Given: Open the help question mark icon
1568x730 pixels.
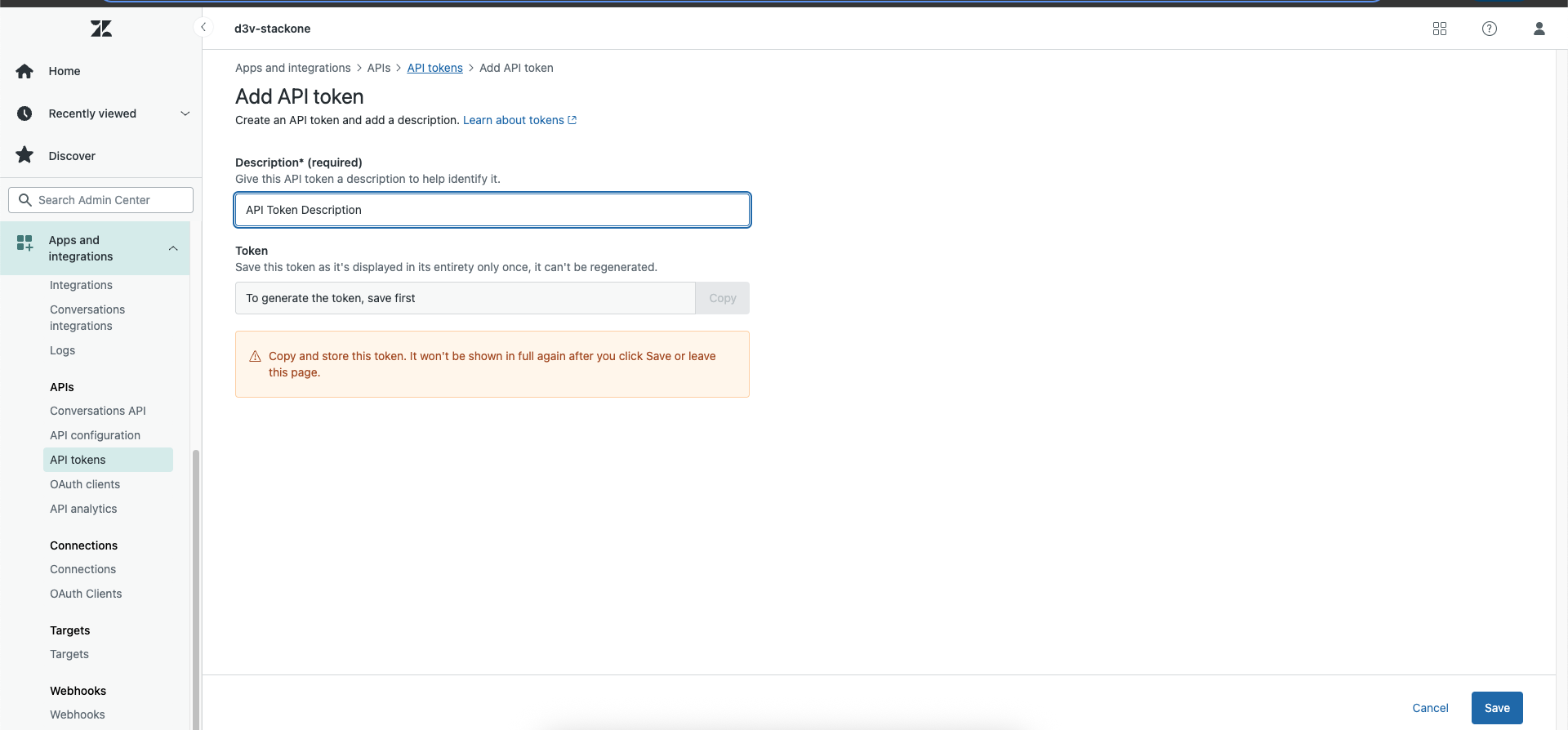Looking at the screenshot, I should coord(1490,29).
